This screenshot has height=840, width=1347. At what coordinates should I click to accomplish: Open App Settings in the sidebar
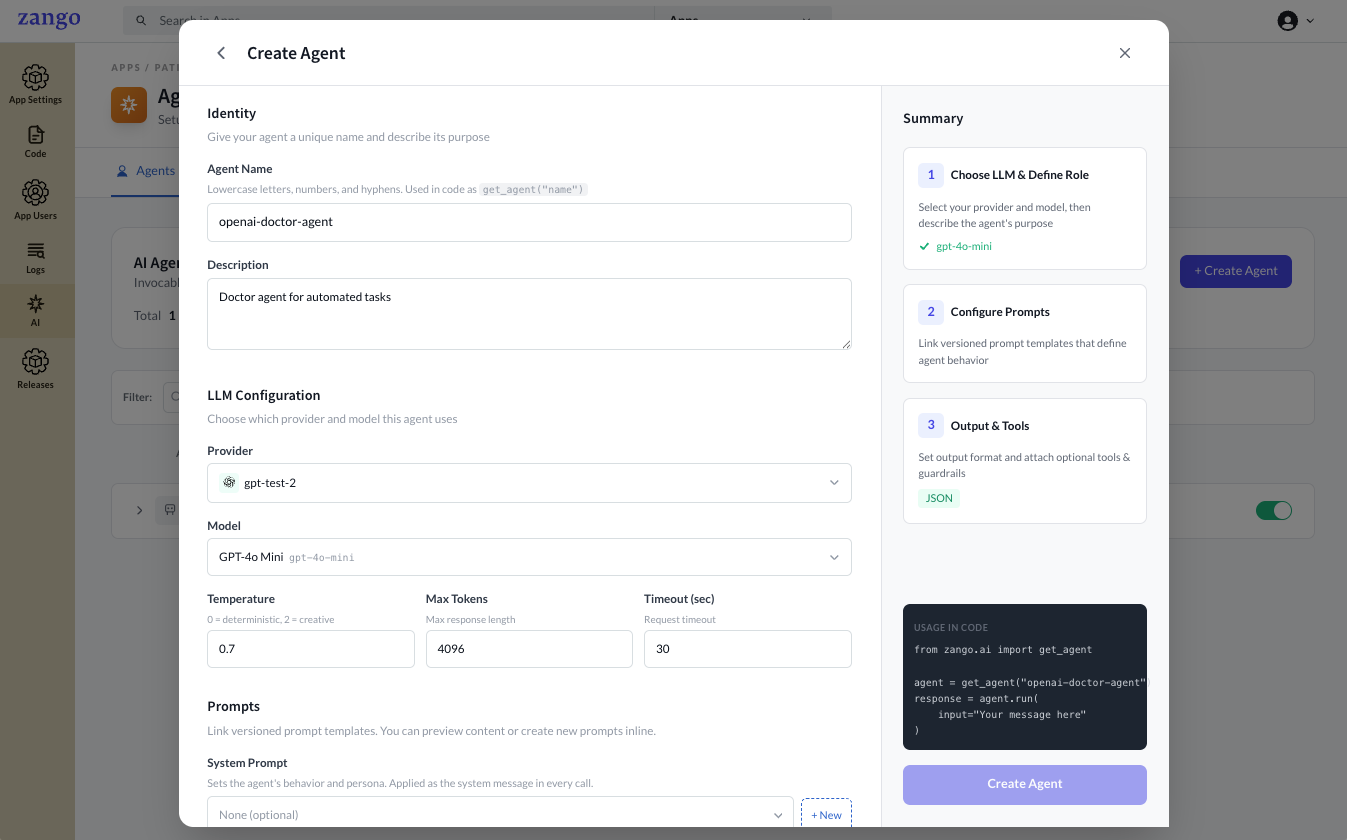(x=36, y=85)
